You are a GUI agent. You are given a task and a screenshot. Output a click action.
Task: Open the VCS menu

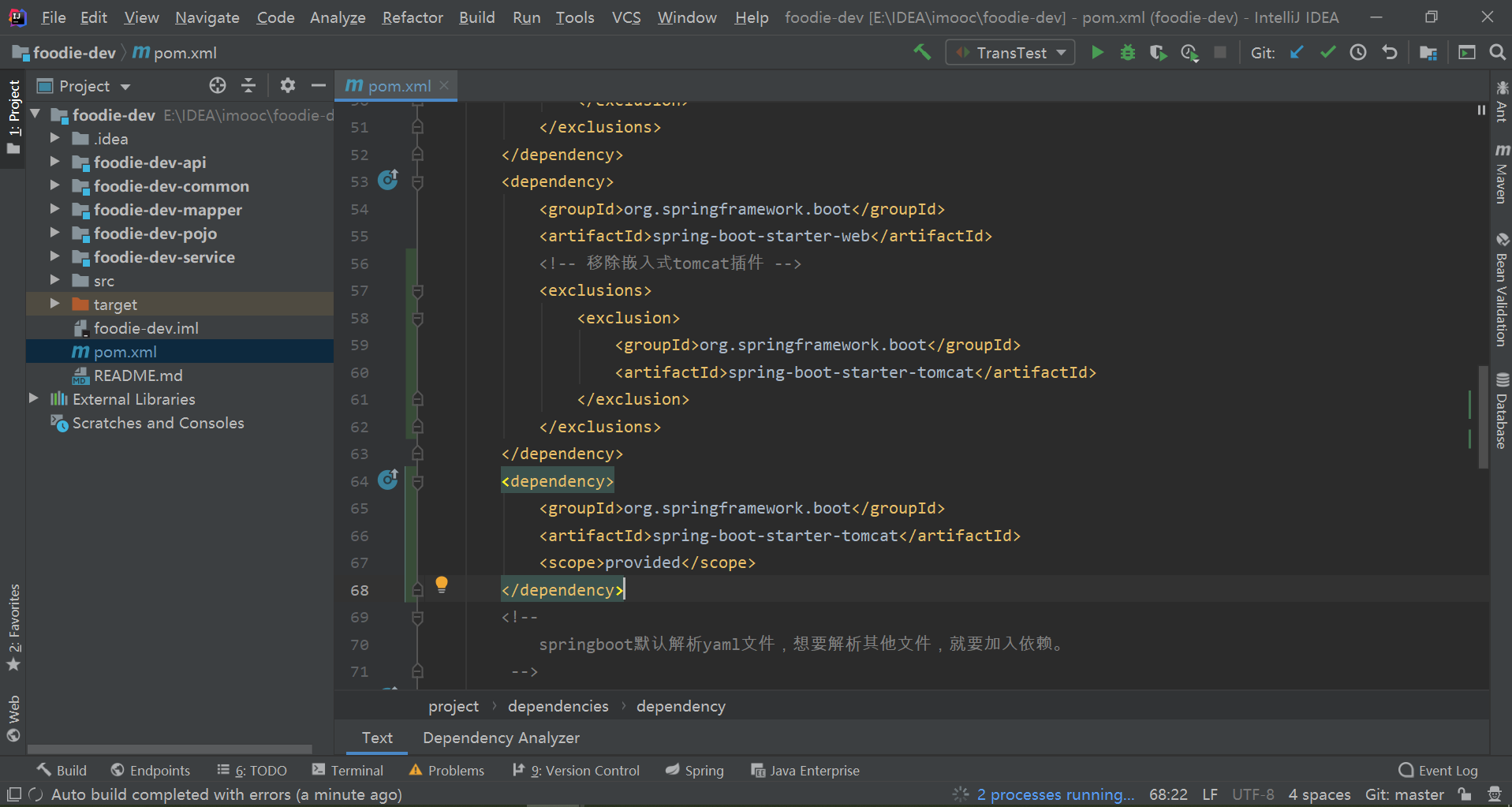(x=626, y=17)
